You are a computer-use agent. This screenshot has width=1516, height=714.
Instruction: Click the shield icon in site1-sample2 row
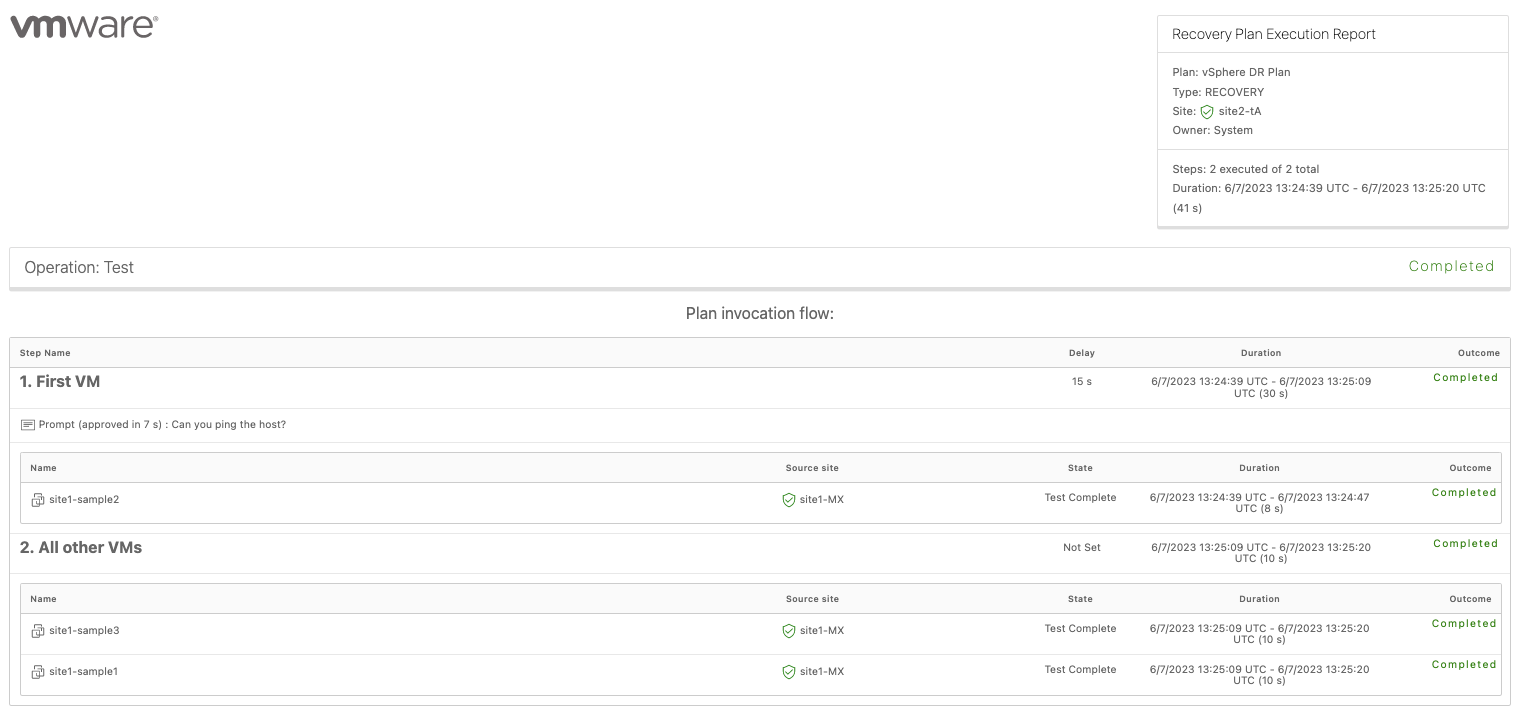coord(789,500)
